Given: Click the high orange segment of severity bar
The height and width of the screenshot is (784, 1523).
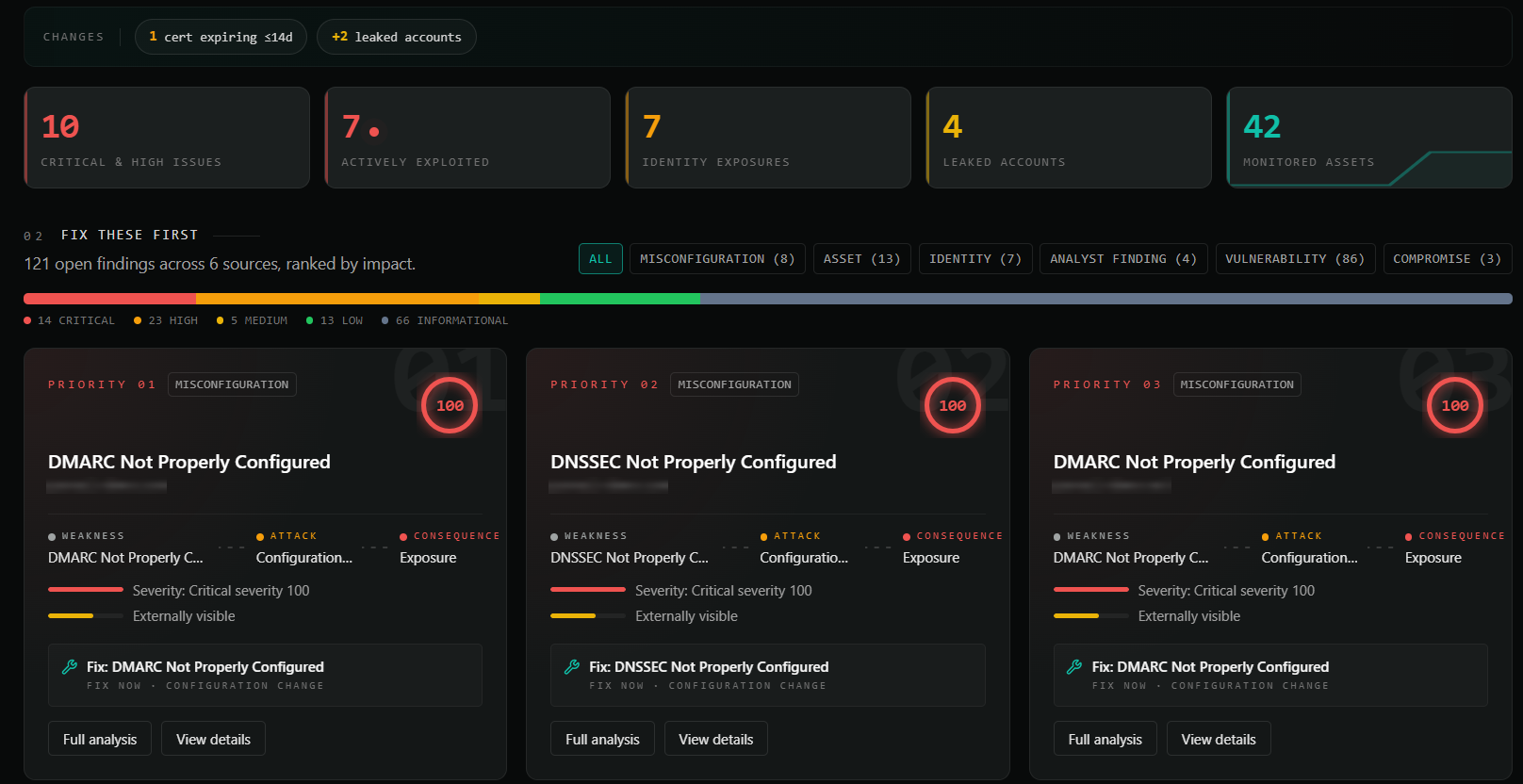Looking at the screenshot, I should [x=337, y=299].
